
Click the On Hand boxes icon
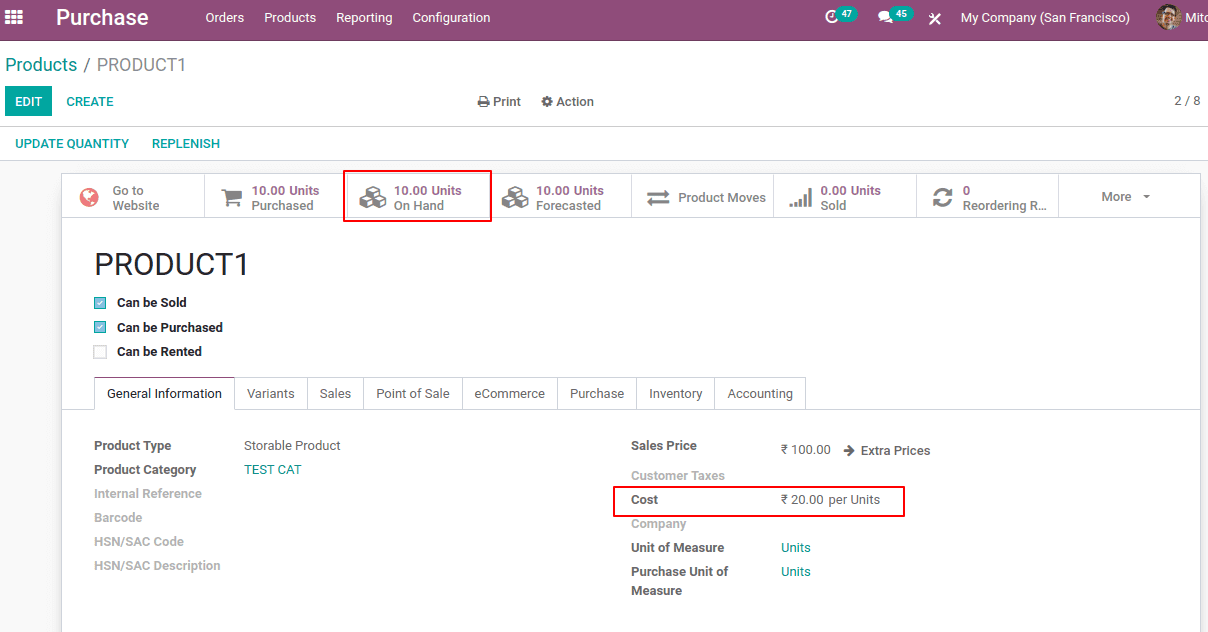(x=372, y=197)
